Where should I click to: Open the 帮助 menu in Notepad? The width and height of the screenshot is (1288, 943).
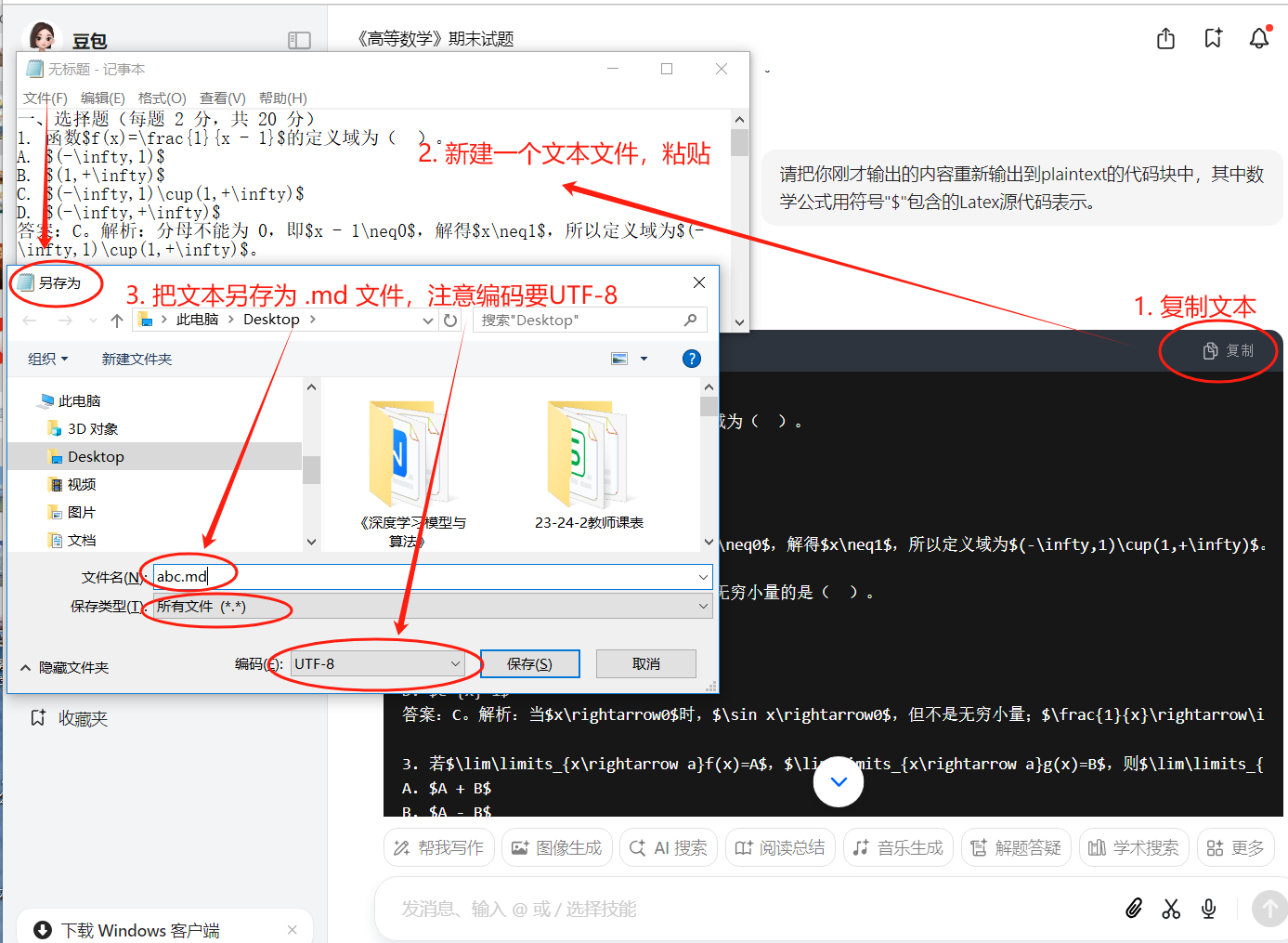pos(283,98)
